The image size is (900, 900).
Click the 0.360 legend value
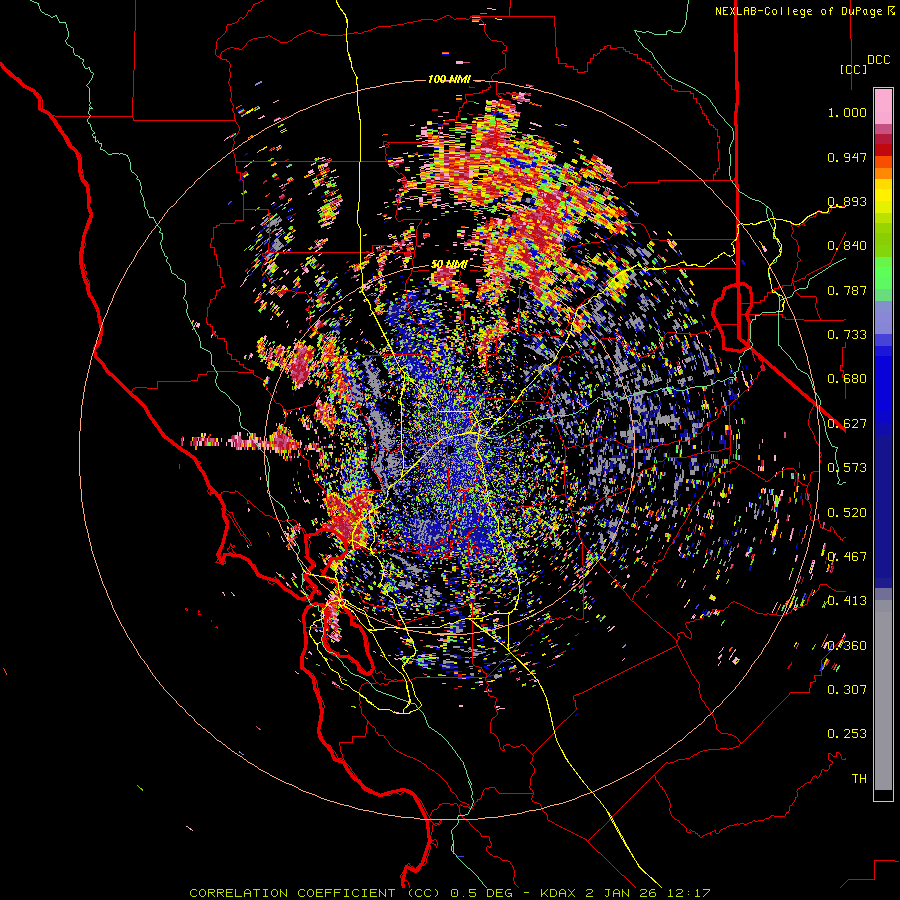click(847, 646)
